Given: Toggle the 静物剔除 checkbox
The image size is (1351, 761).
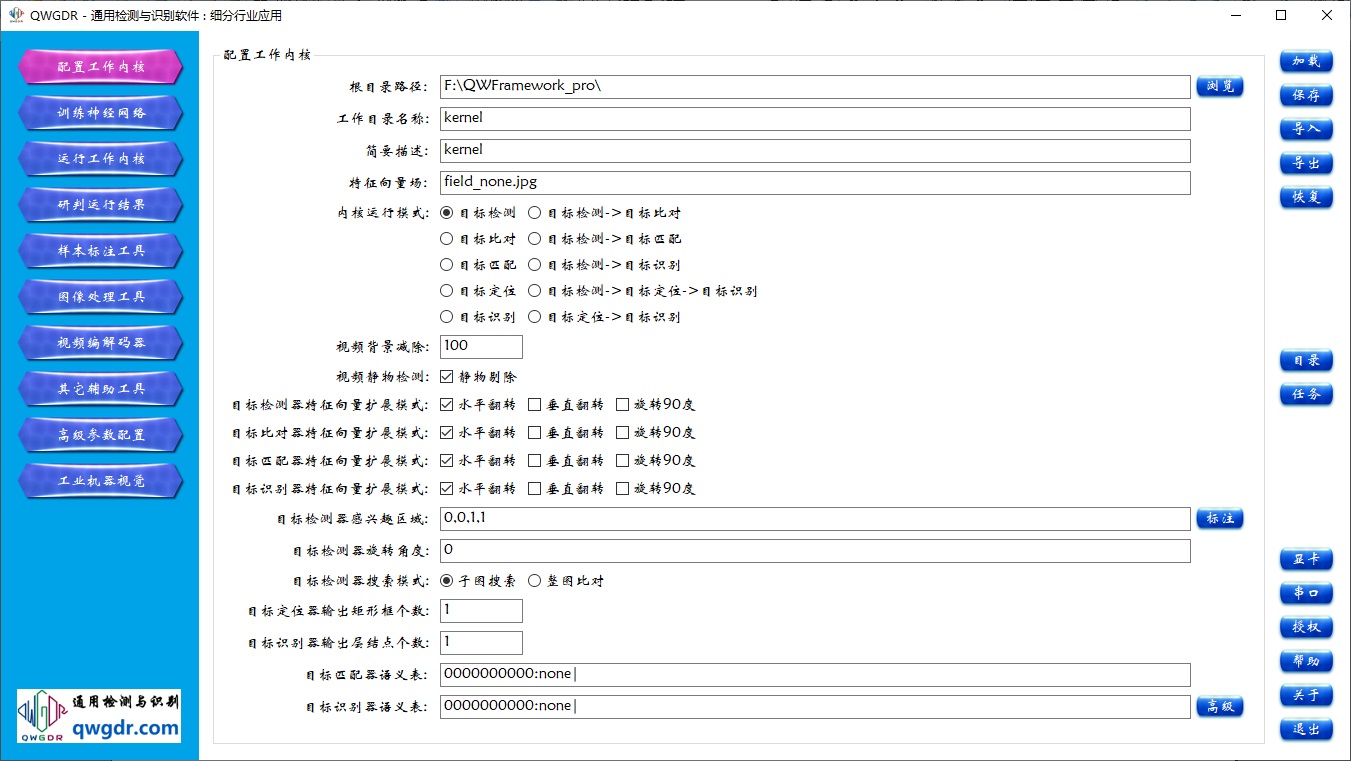Looking at the screenshot, I should point(447,377).
